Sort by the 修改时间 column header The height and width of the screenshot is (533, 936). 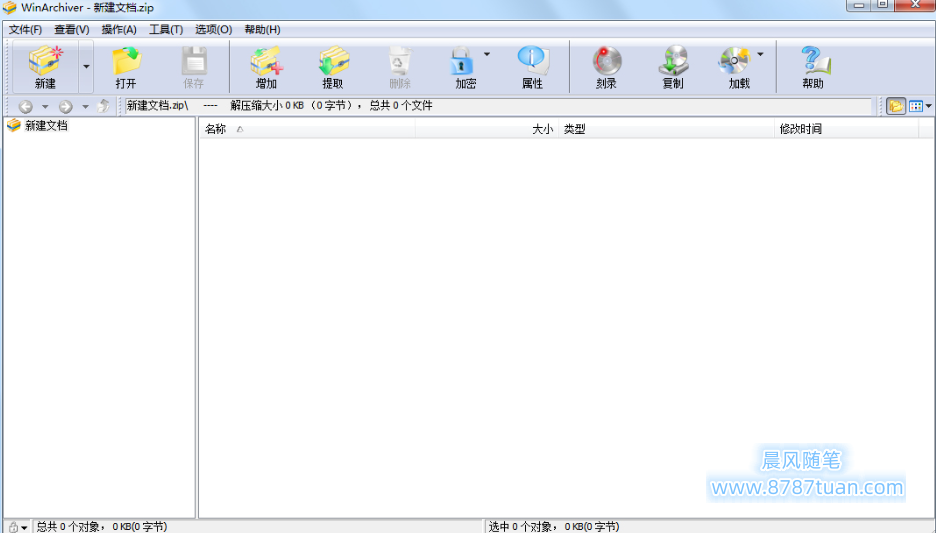(846, 129)
